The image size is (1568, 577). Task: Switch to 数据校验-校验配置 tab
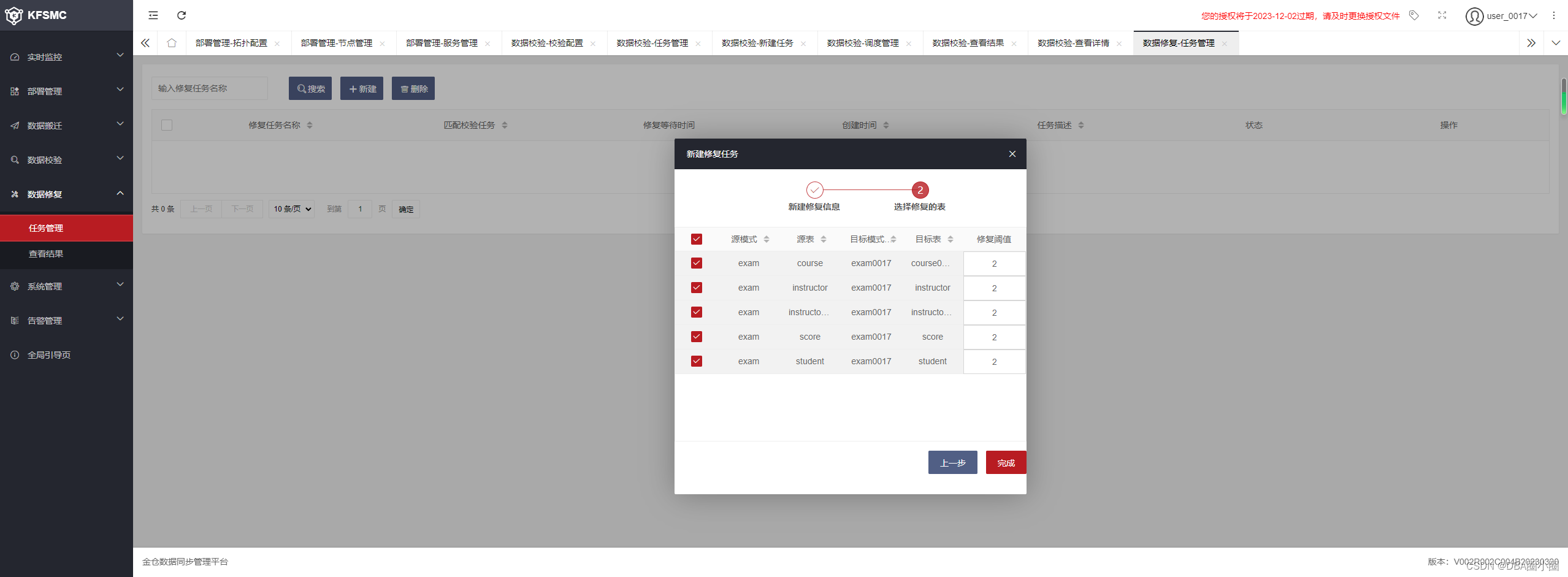(547, 43)
